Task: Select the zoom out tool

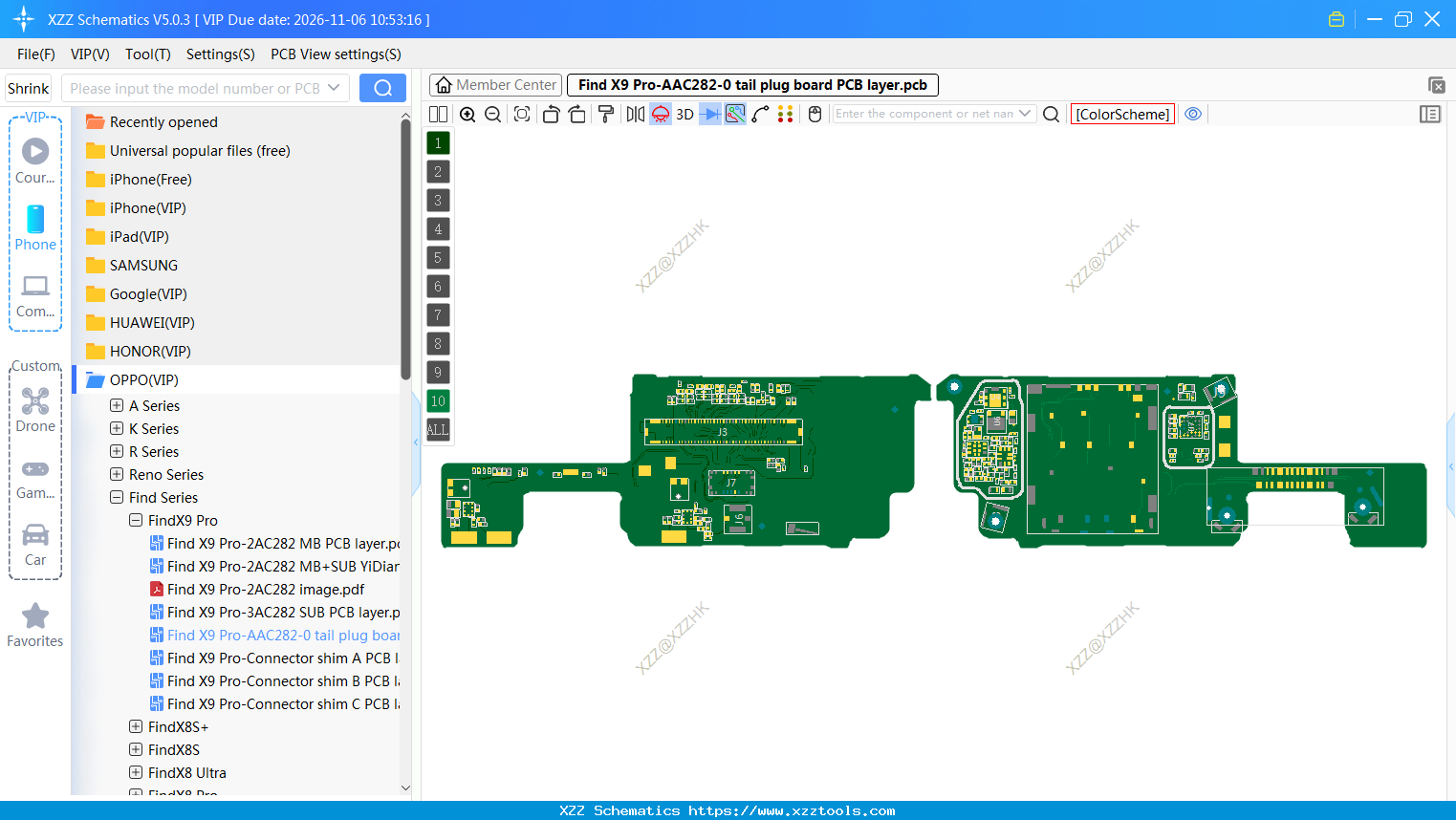Action: click(x=492, y=114)
